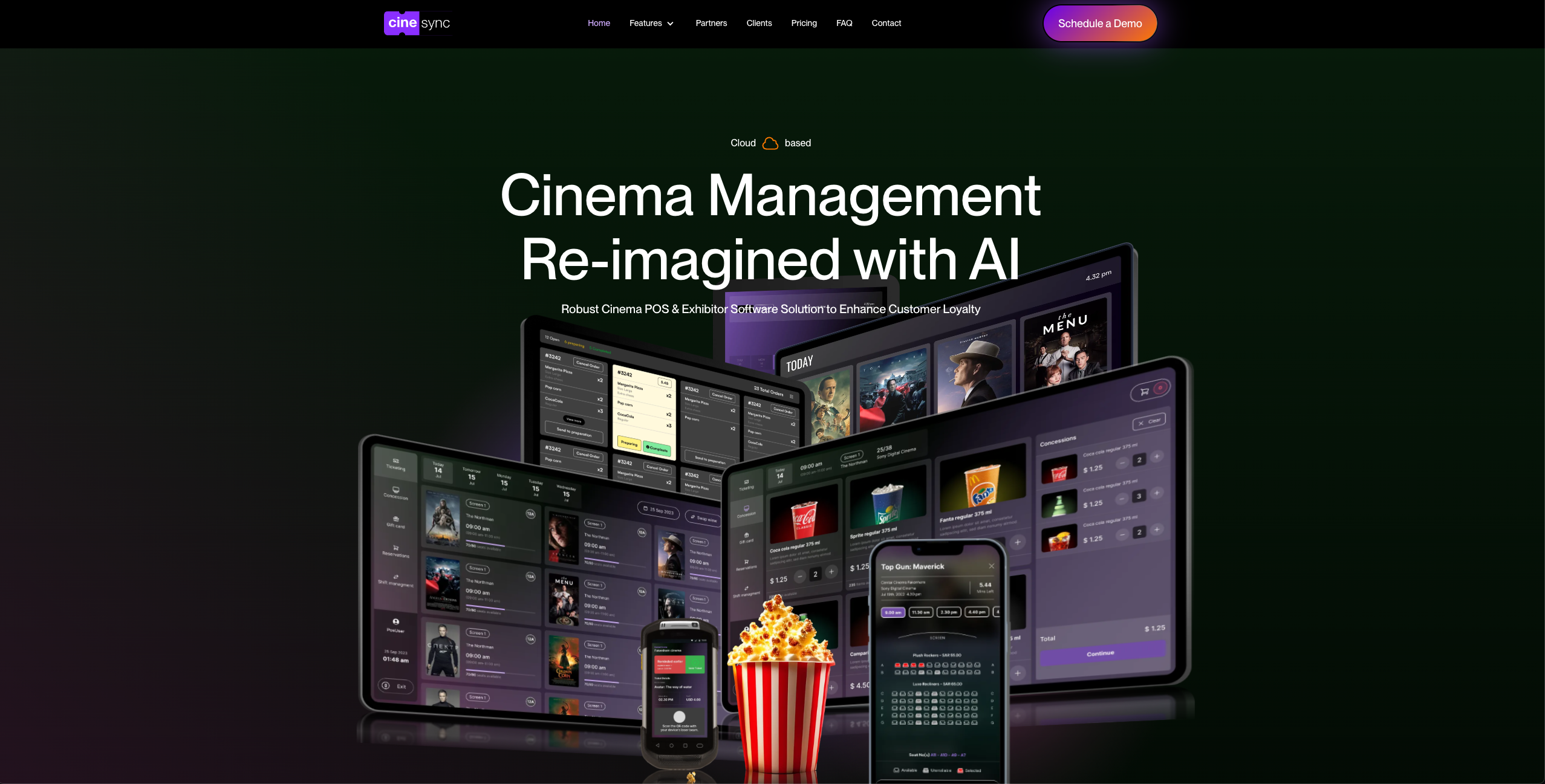
Task: Close the Top Gun: Maverick booking sheet
Action: (991, 566)
